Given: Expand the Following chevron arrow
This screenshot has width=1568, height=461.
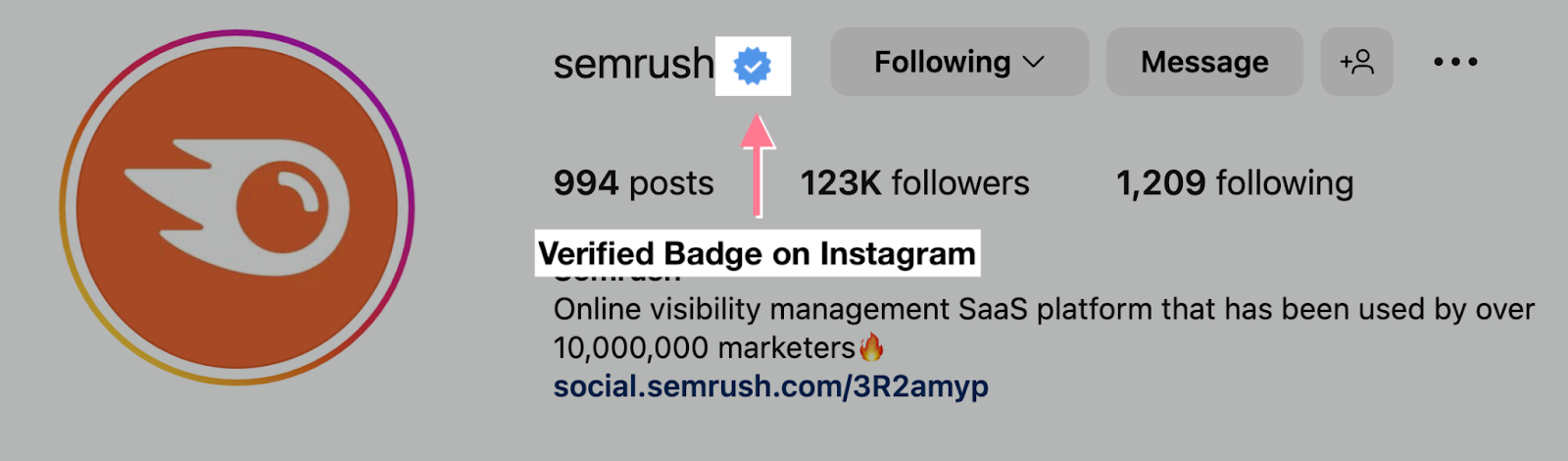Looking at the screenshot, I should (x=1034, y=63).
